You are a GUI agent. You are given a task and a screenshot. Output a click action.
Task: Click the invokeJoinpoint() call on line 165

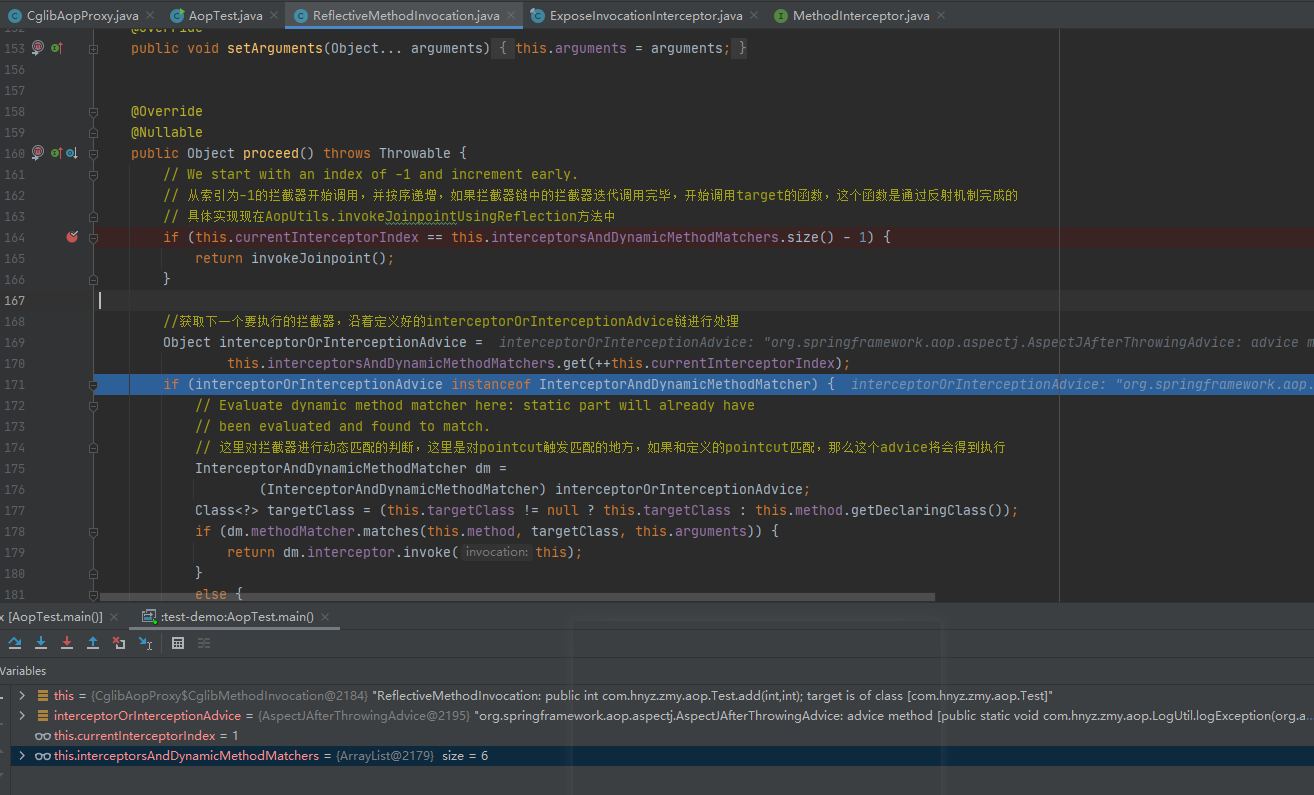point(318,258)
